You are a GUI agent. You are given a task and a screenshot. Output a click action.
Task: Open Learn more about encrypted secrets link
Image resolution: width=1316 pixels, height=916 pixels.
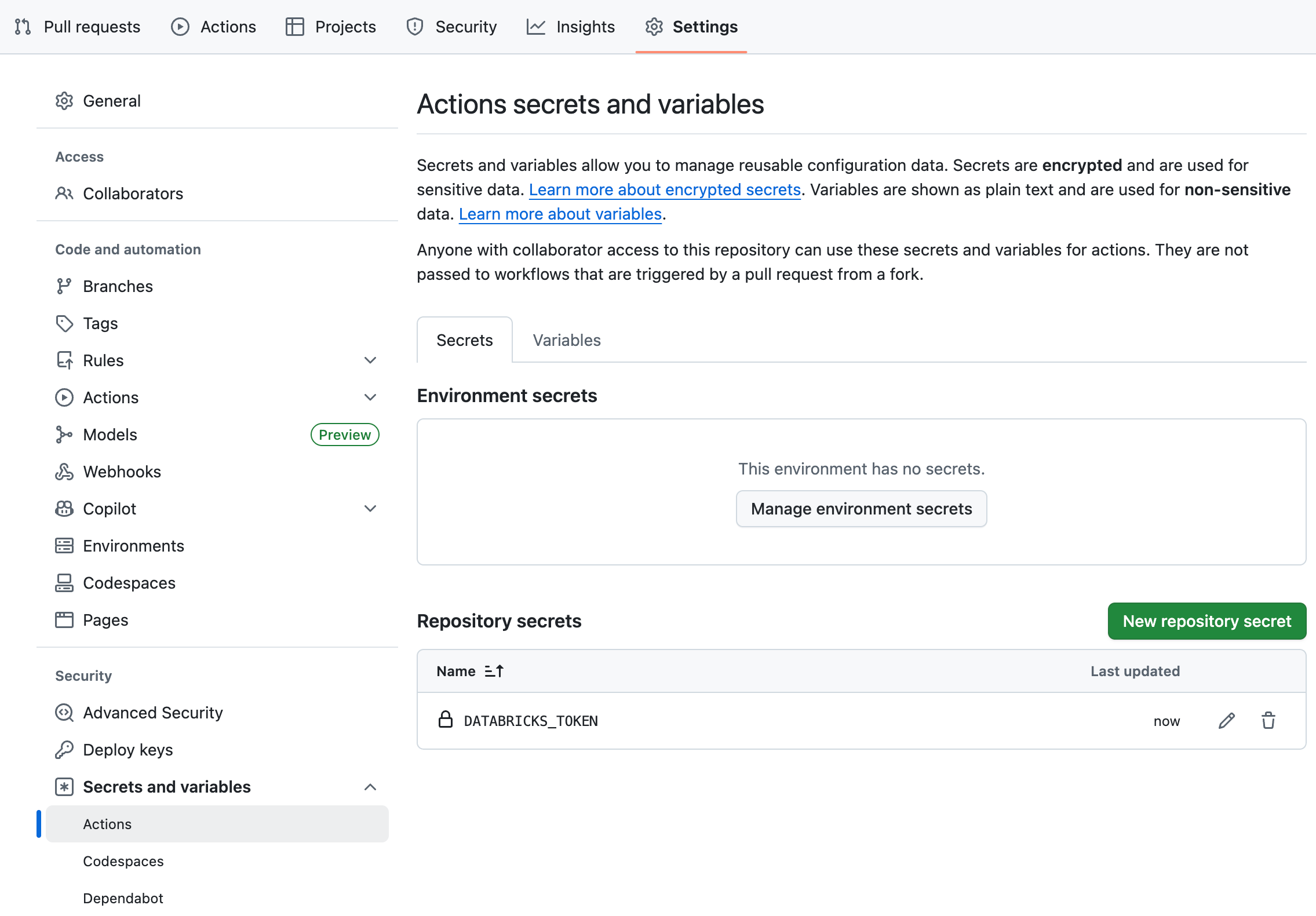coord(665,189)
